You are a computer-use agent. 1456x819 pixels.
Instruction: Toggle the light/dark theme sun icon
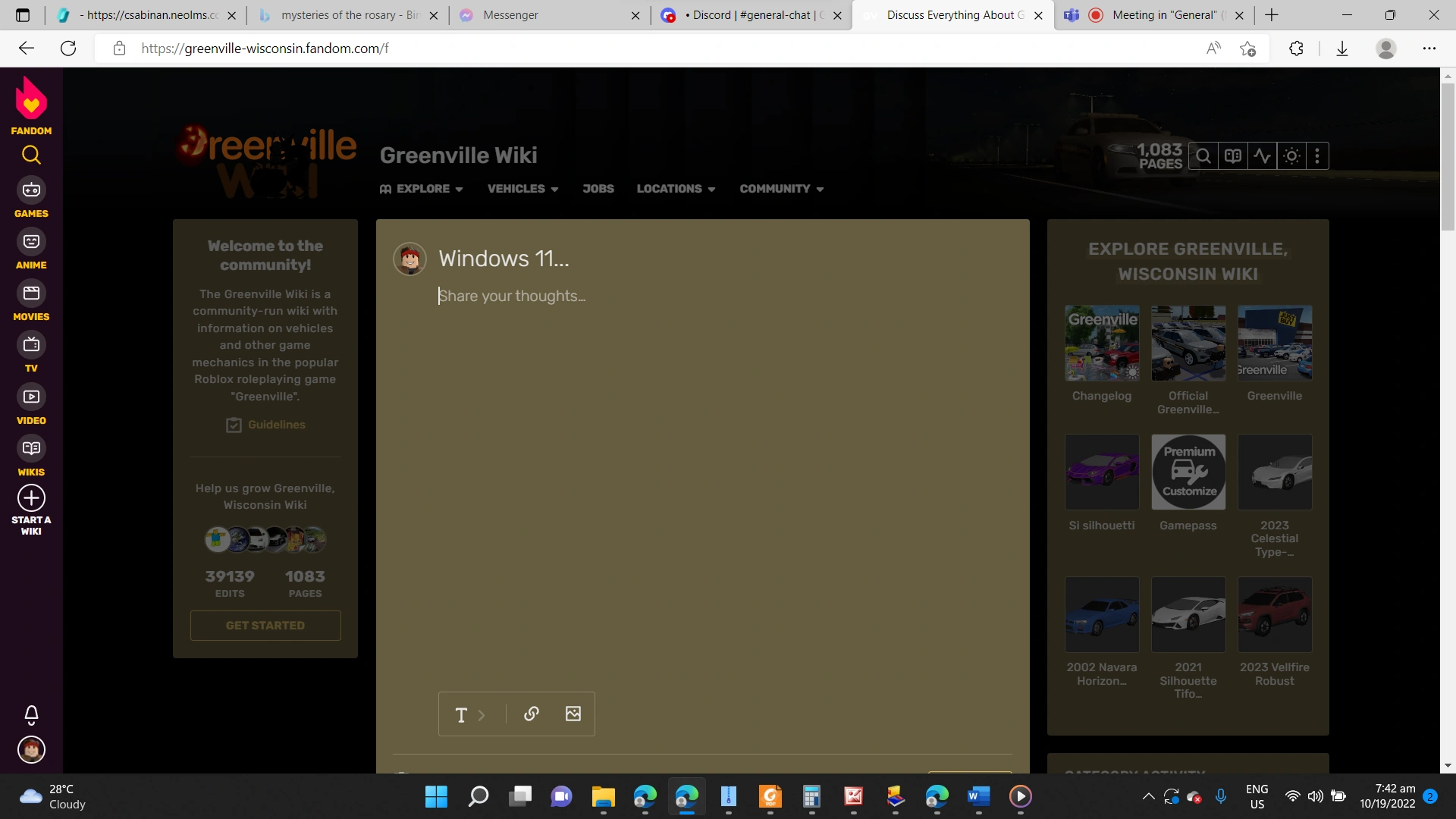point(1291,155)
